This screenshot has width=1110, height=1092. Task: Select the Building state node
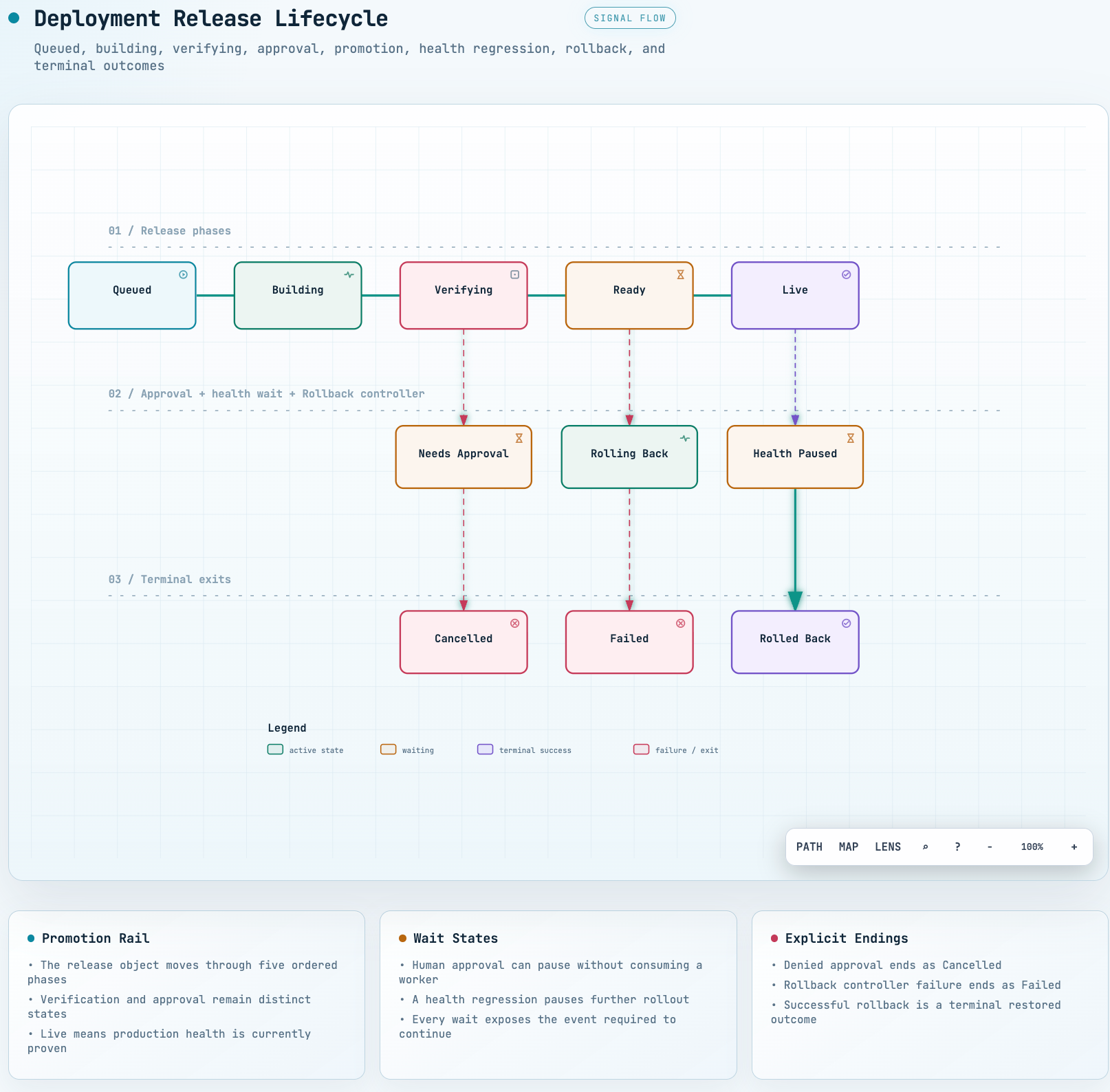coord(298,296)
